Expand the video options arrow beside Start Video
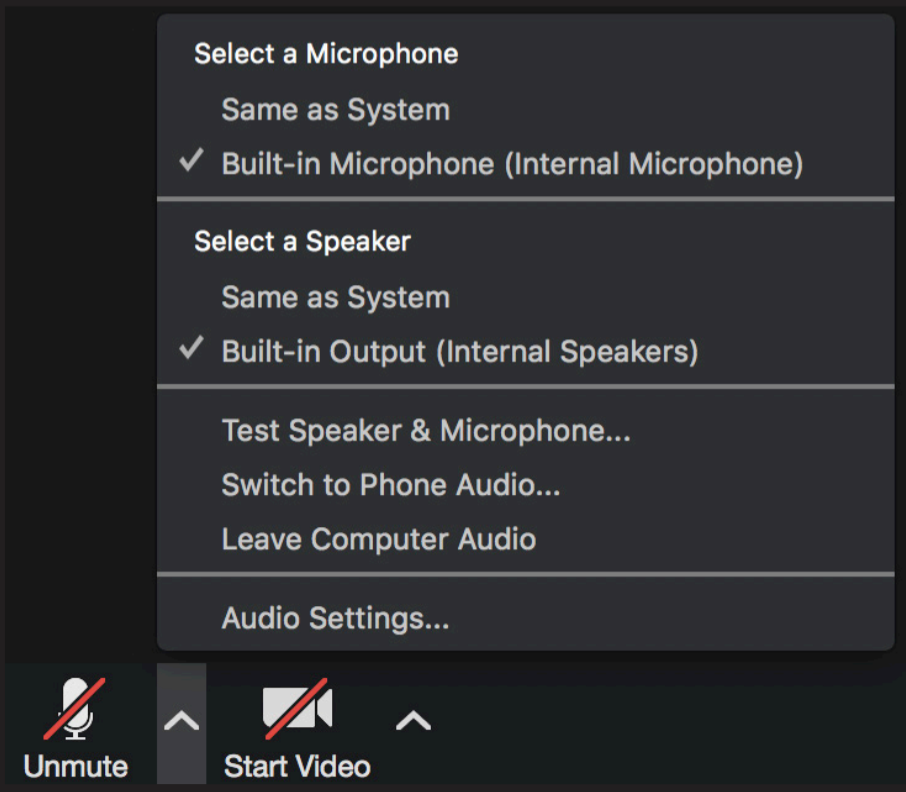The height and width of the screenshot is (792, 906). coord(414,720)
